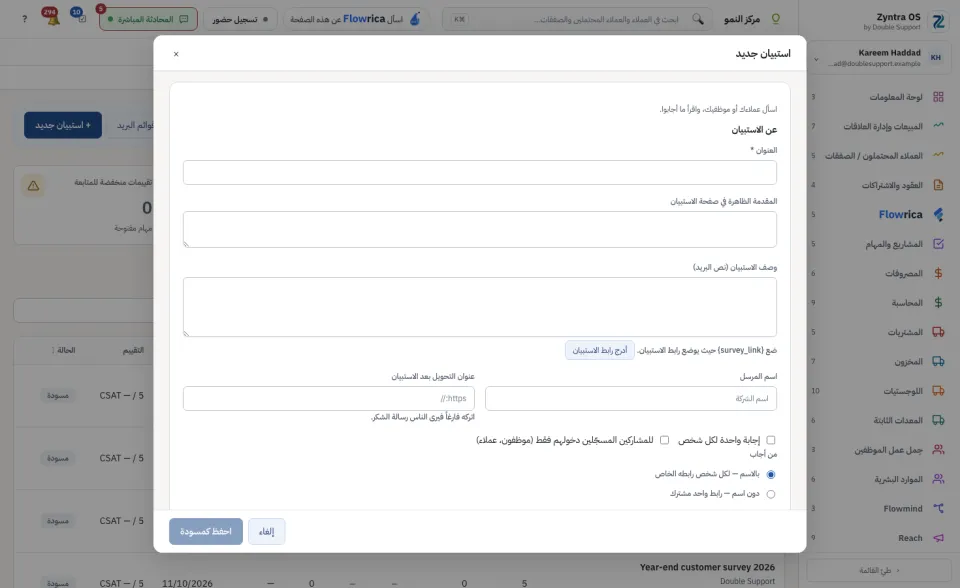The height and width of the screenshot is (588, 960).
Task: Click the Reach megaphone icon
Action: click(938, 538)
